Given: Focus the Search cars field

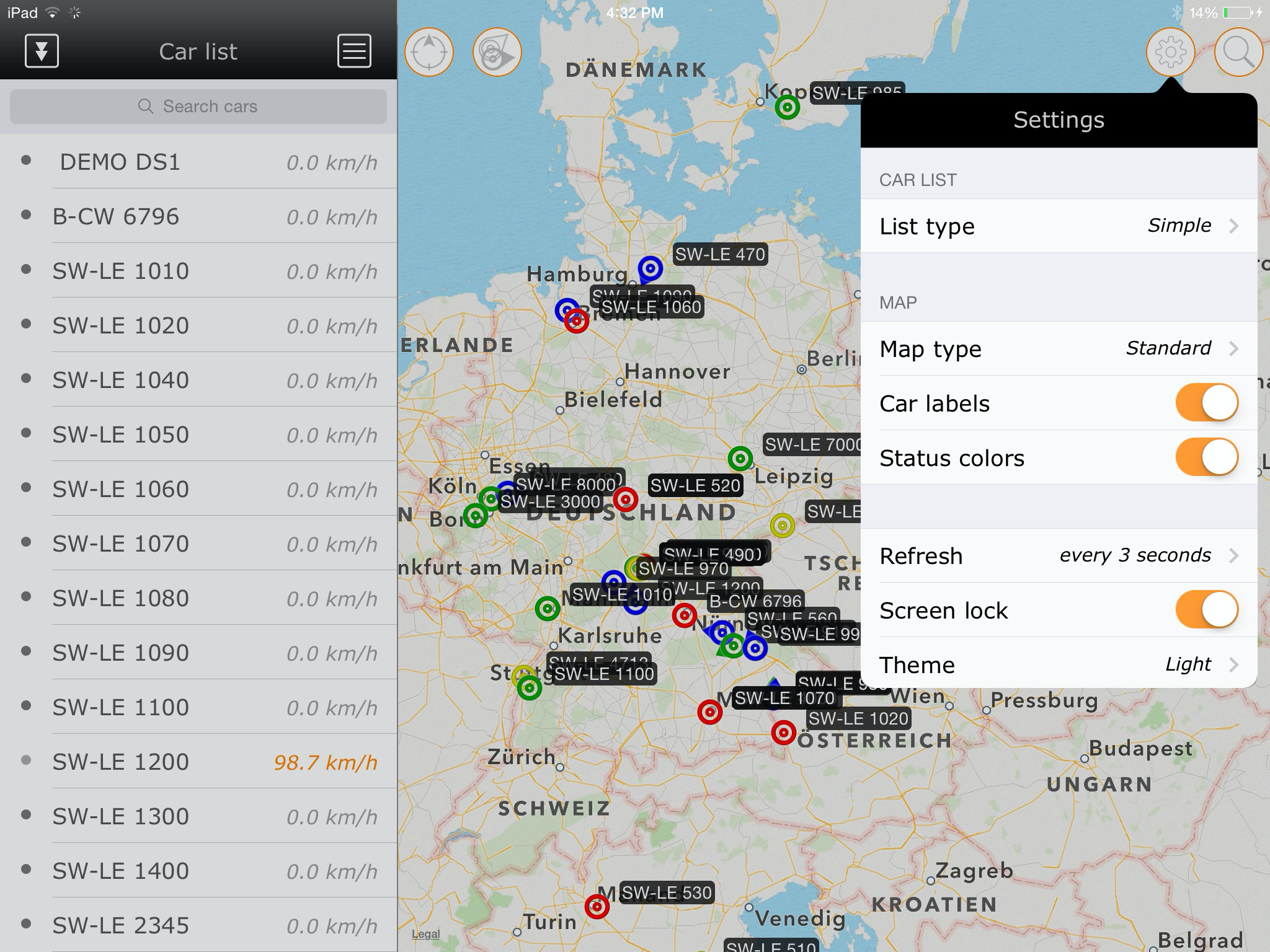Looking at the screenshot, I should coord(198,107).
